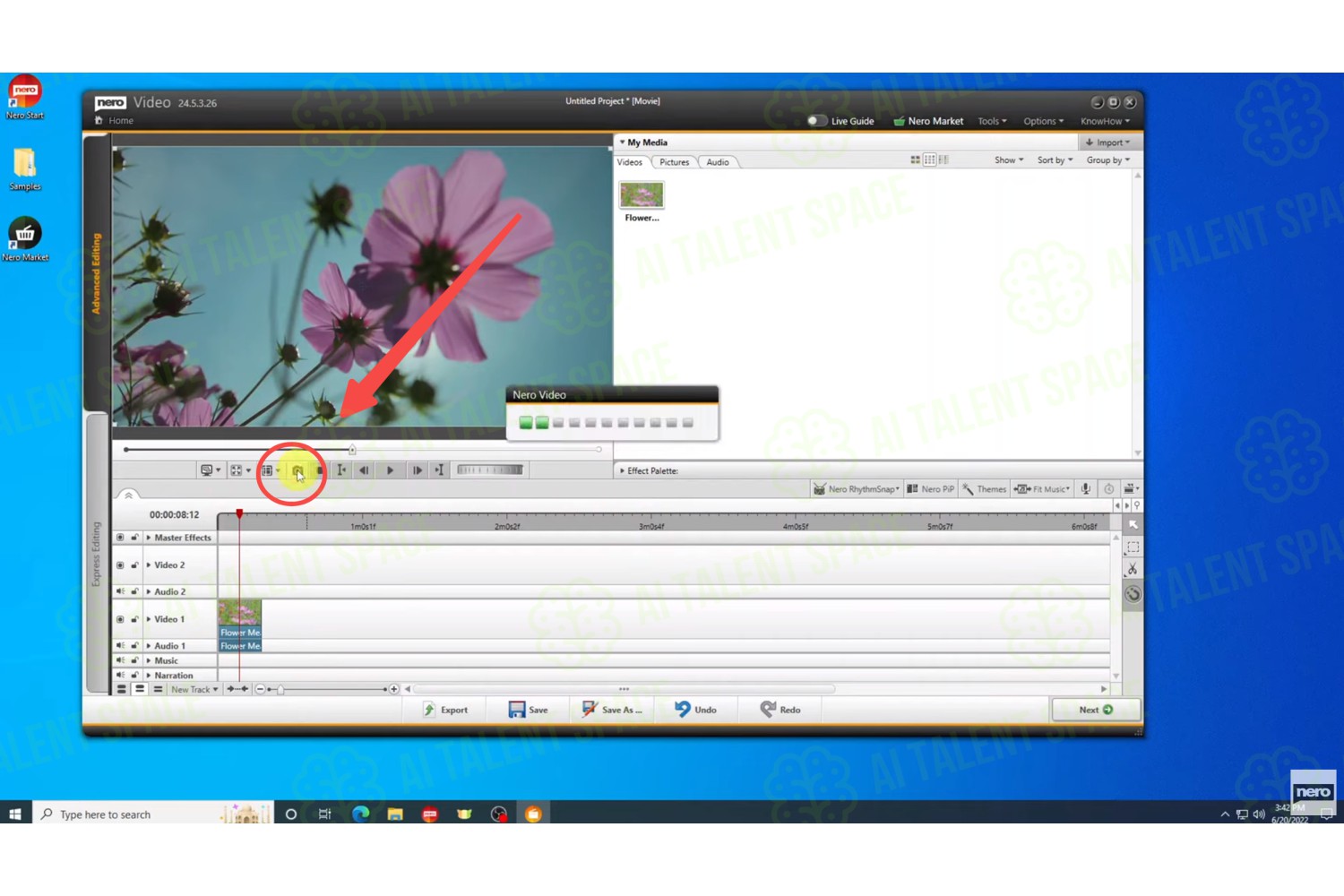The width and height of the screenshot is (1344, 896).
Task: Step forward one frame in preview
Action: pos(417,470)
